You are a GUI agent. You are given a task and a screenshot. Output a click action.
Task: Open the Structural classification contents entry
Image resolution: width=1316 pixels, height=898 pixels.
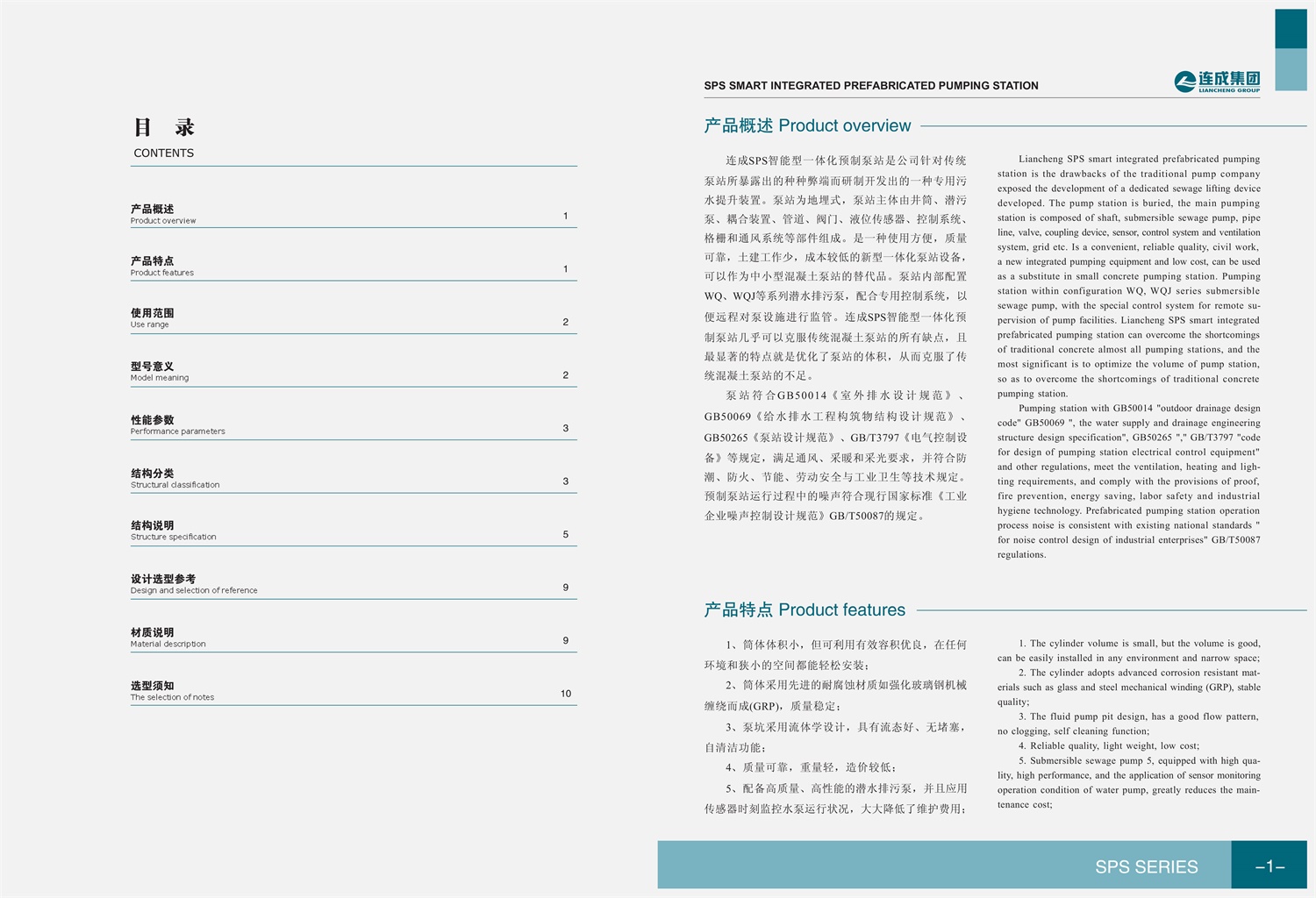[x=175, y=478]
